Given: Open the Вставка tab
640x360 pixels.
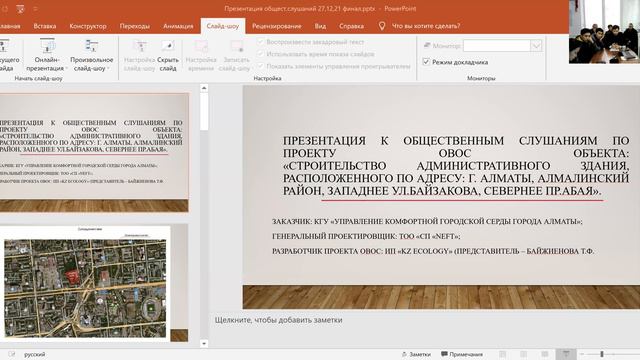Looking at the screenshot, I should click(44, 26).
